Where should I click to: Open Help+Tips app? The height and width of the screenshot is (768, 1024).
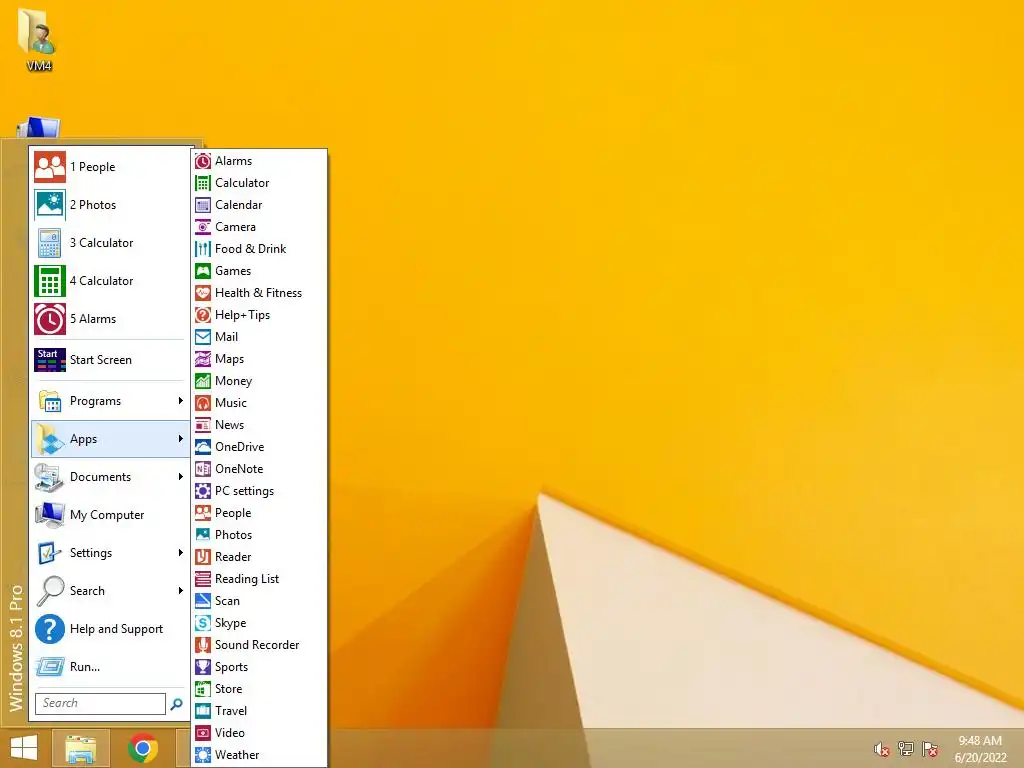259,315
